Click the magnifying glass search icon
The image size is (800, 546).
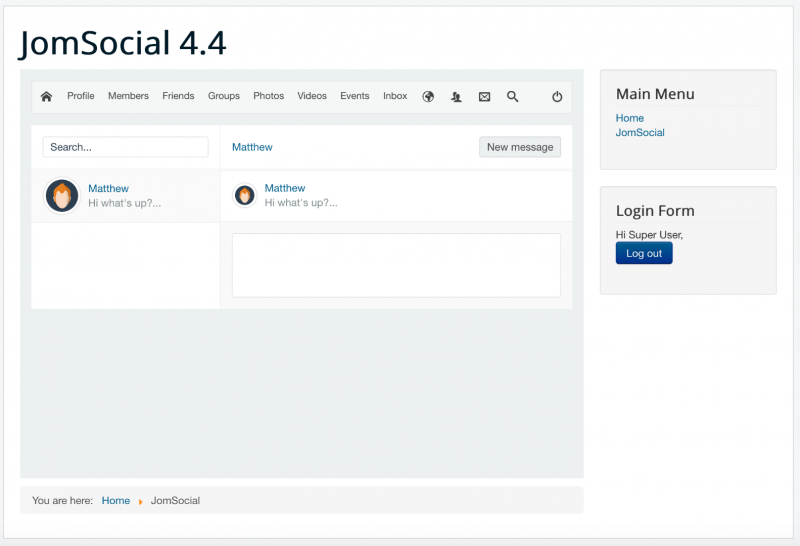click(x=512, y=96)
